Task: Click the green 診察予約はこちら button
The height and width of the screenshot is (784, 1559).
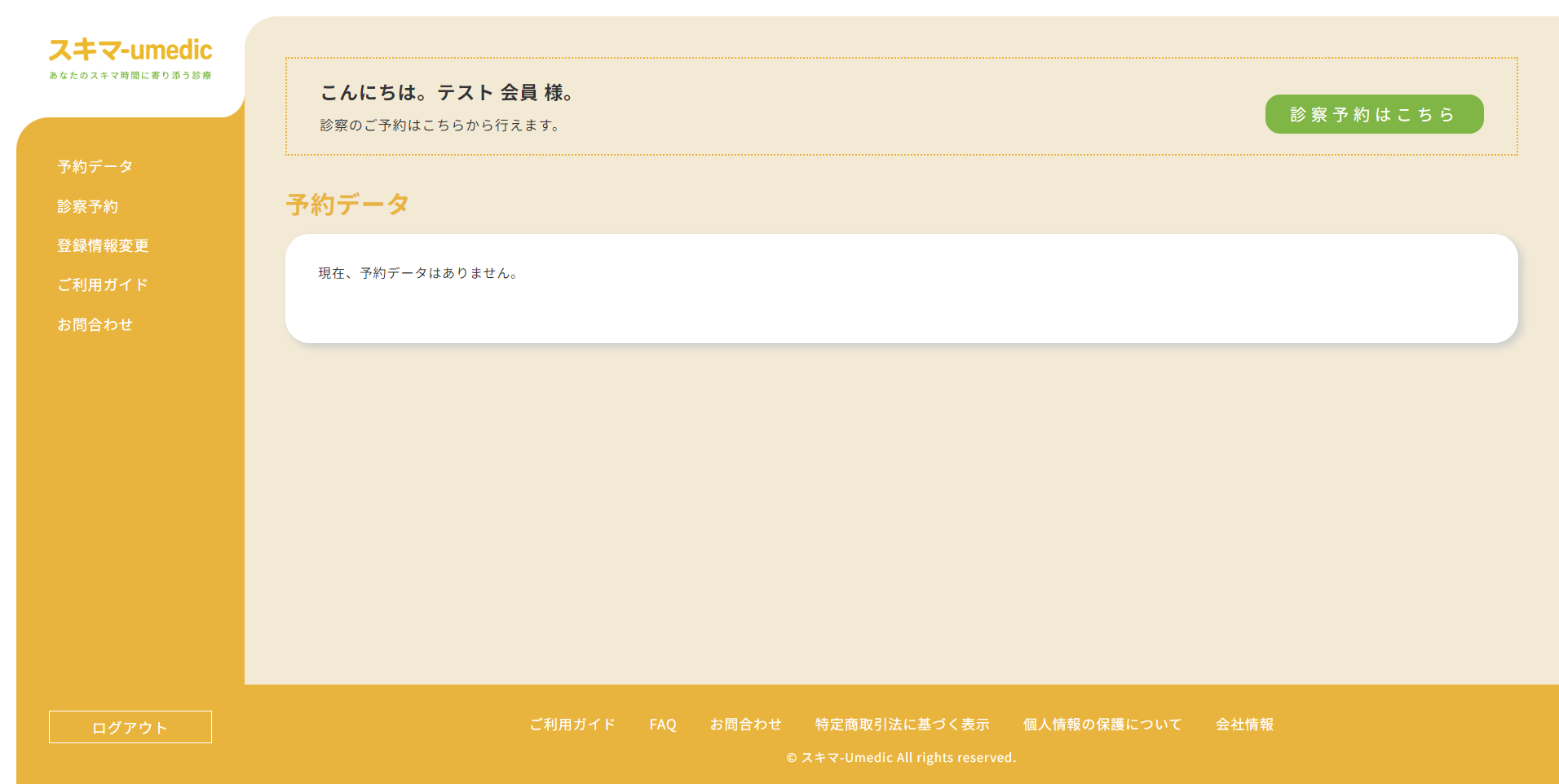Action: tap(1373, 114)
